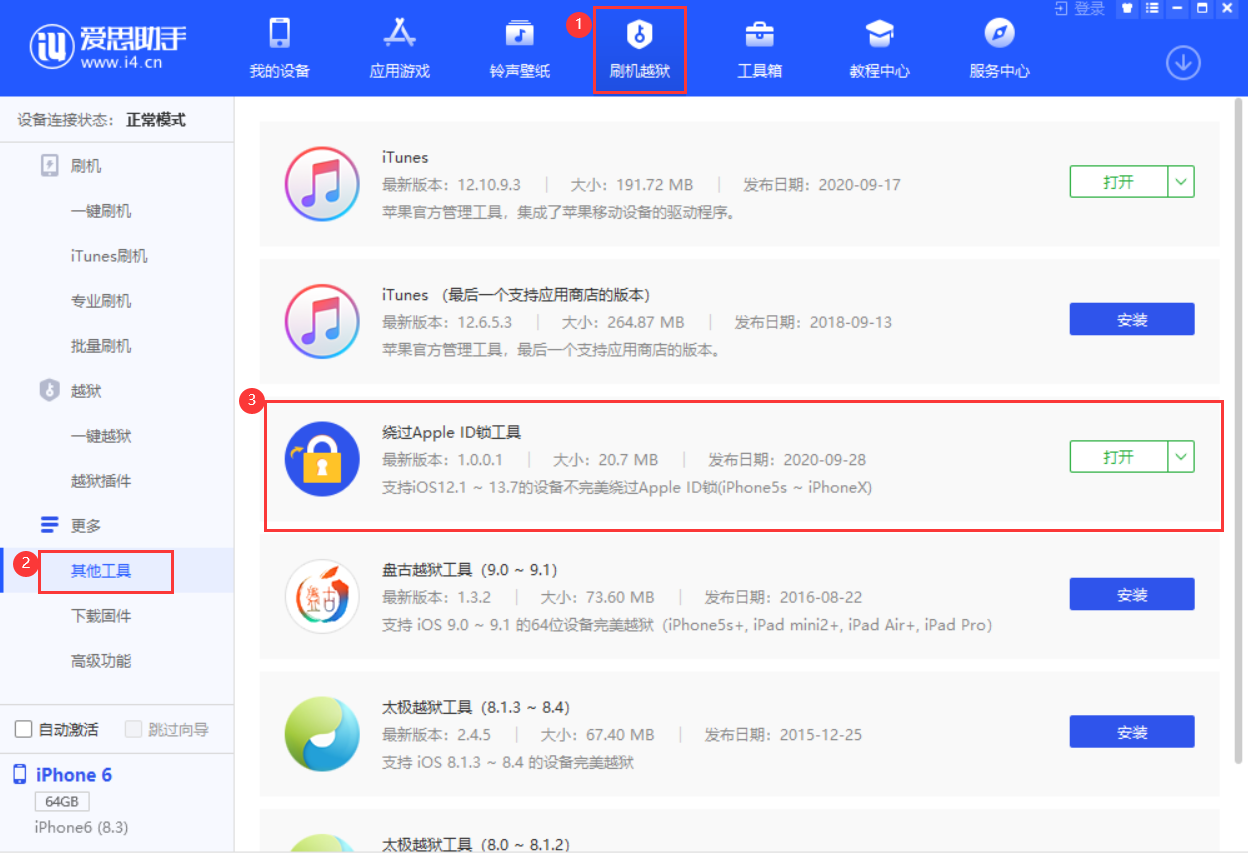Enable the 自动激活 checkbox

24,729
